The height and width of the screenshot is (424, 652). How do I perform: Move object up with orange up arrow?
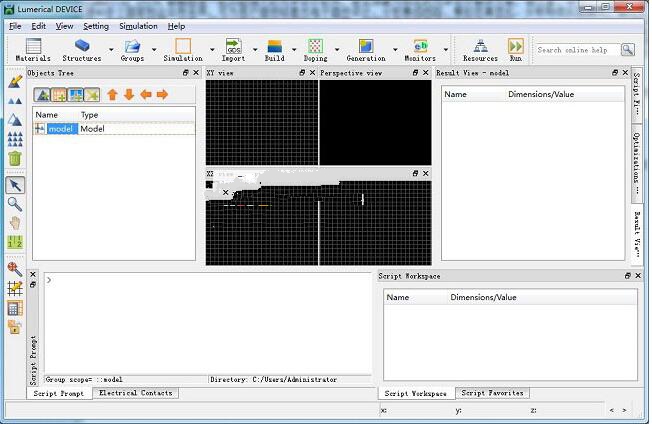coord(112,95)
